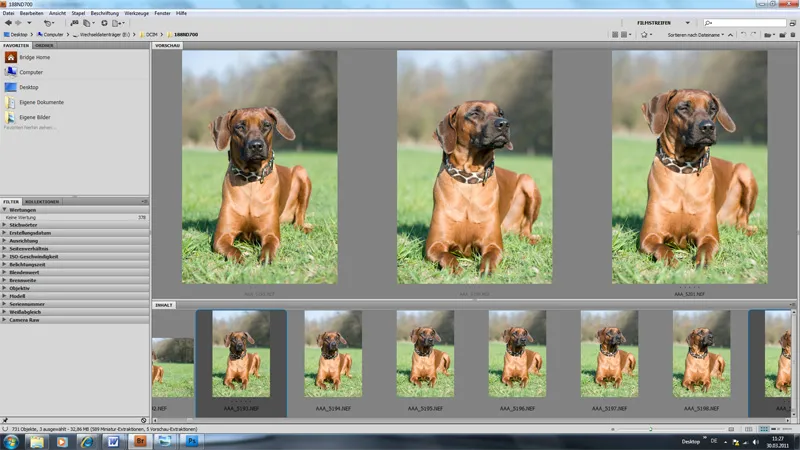Screen dimensions: 800x450
Task: Open the Refine (stacked pages) toolbar icon
Action: pos(88,23)
